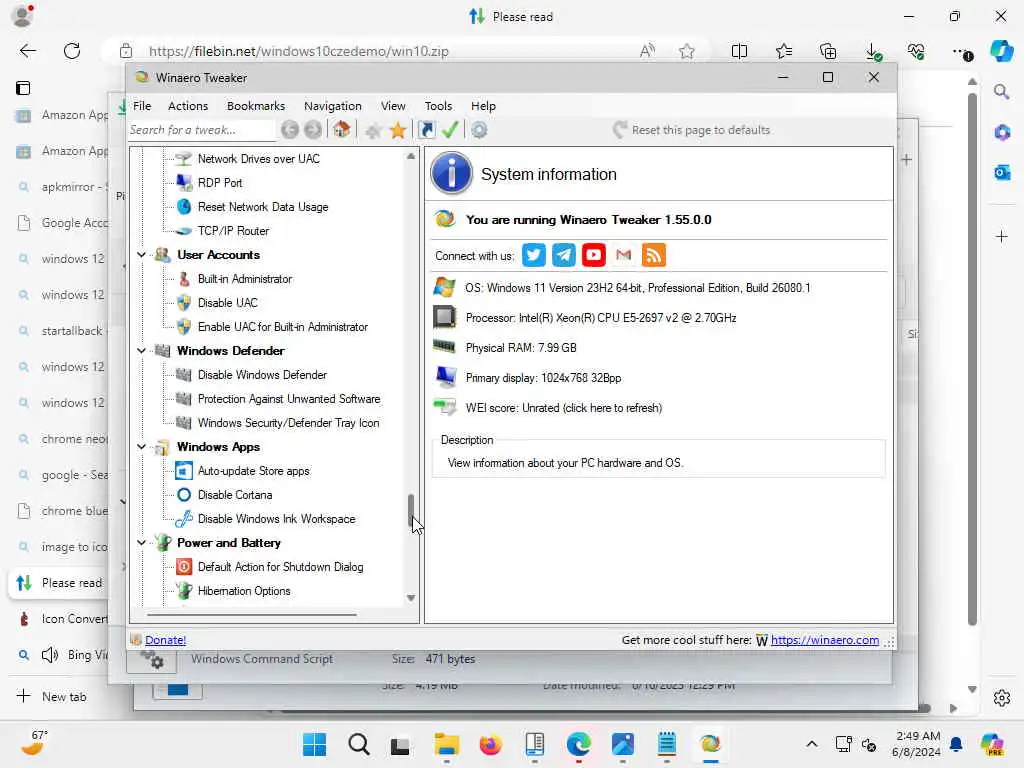Collapse the Windows Defender tree group
The width and height of the screenshot is (1024, 768).
click(x=141, y=351)
